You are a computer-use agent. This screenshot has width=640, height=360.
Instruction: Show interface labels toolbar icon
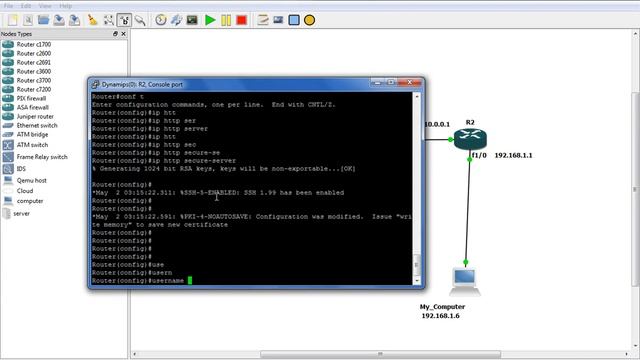[109, 20]
